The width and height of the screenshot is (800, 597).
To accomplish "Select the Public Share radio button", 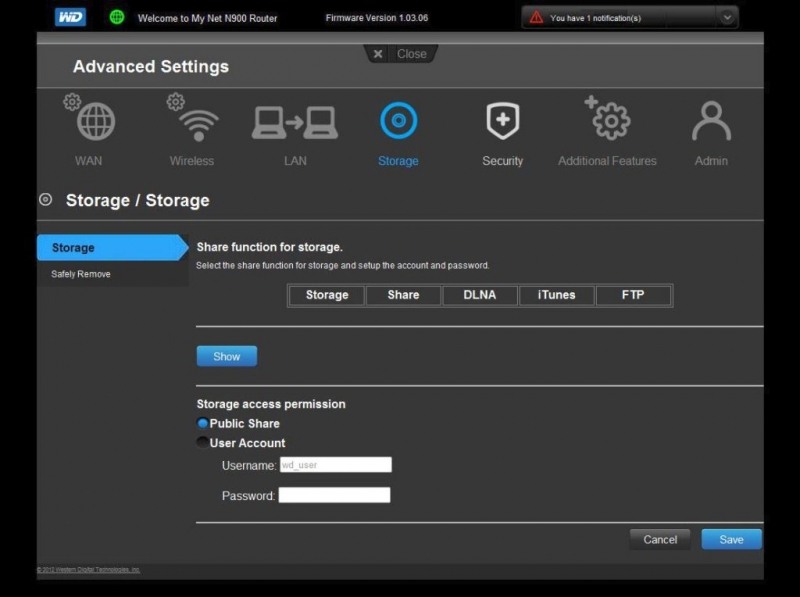I will [203, 424].
